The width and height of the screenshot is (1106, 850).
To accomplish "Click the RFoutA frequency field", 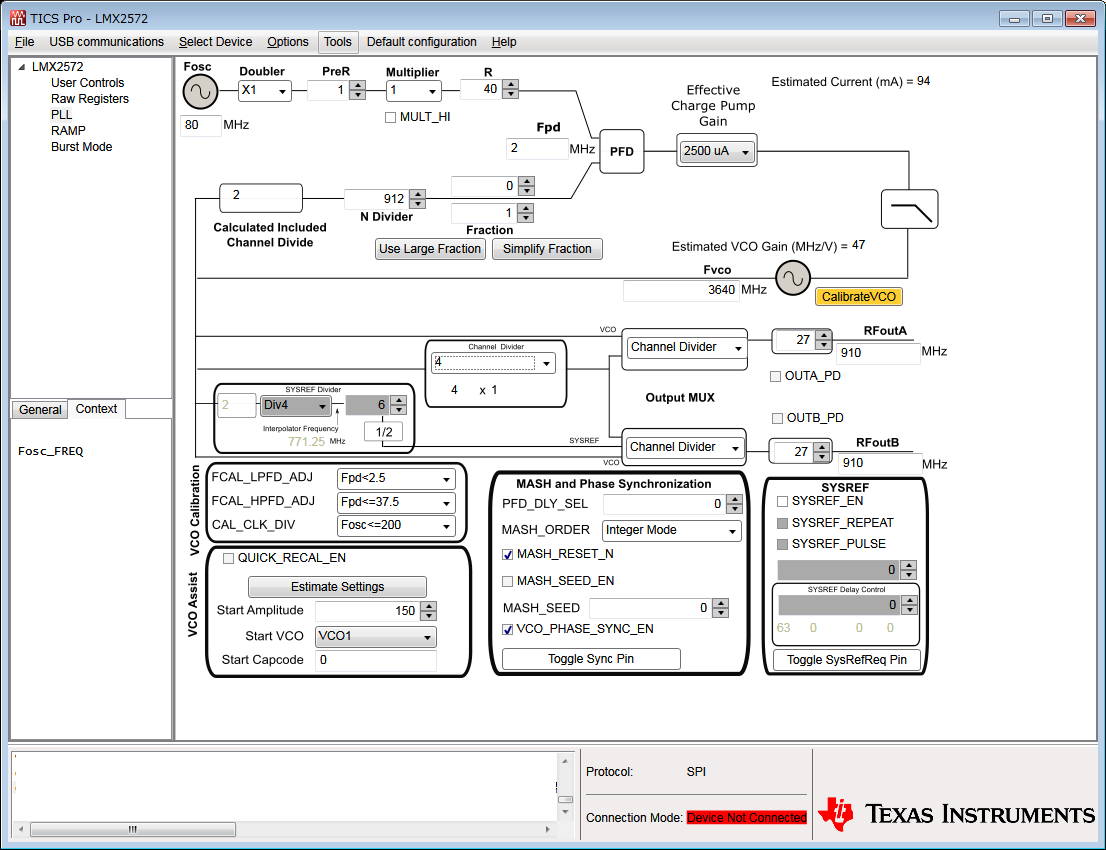I will [878, 353].
